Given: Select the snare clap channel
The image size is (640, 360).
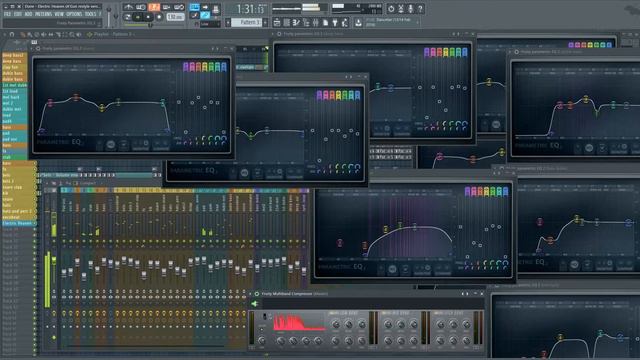Looking at the screenshot, I should 18,187.
